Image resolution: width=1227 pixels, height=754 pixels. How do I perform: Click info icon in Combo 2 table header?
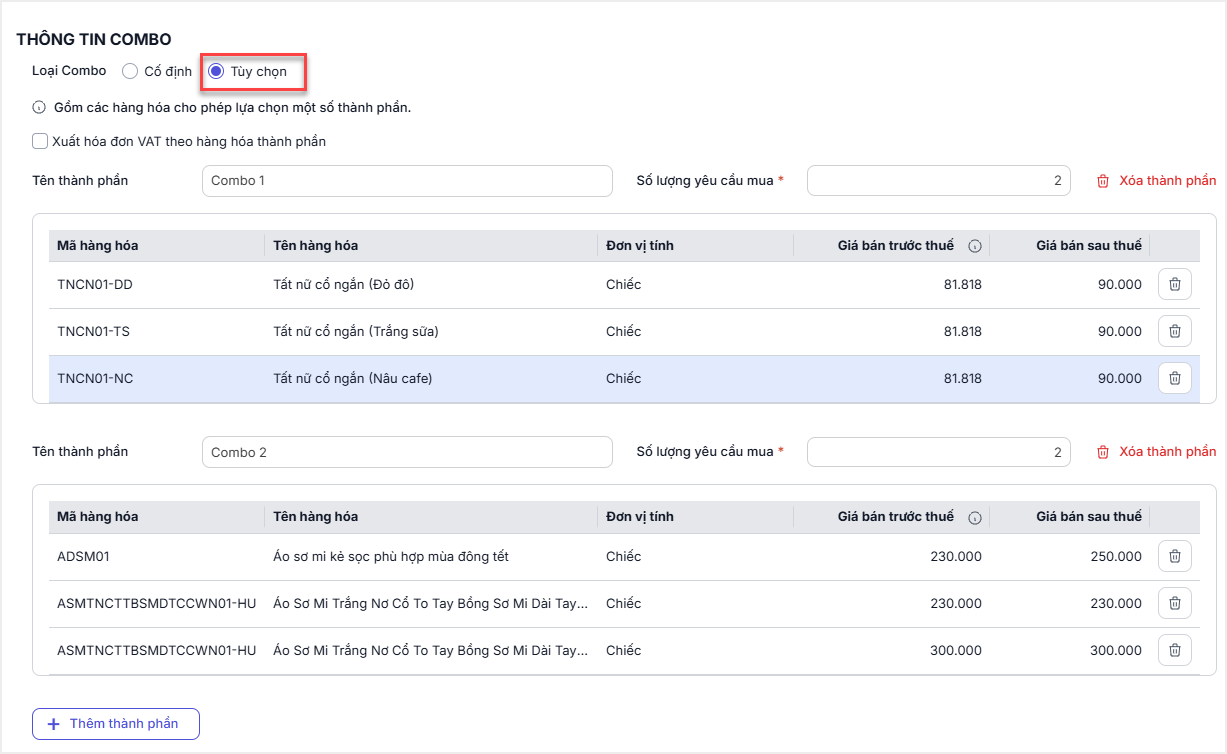pos(975,518)
